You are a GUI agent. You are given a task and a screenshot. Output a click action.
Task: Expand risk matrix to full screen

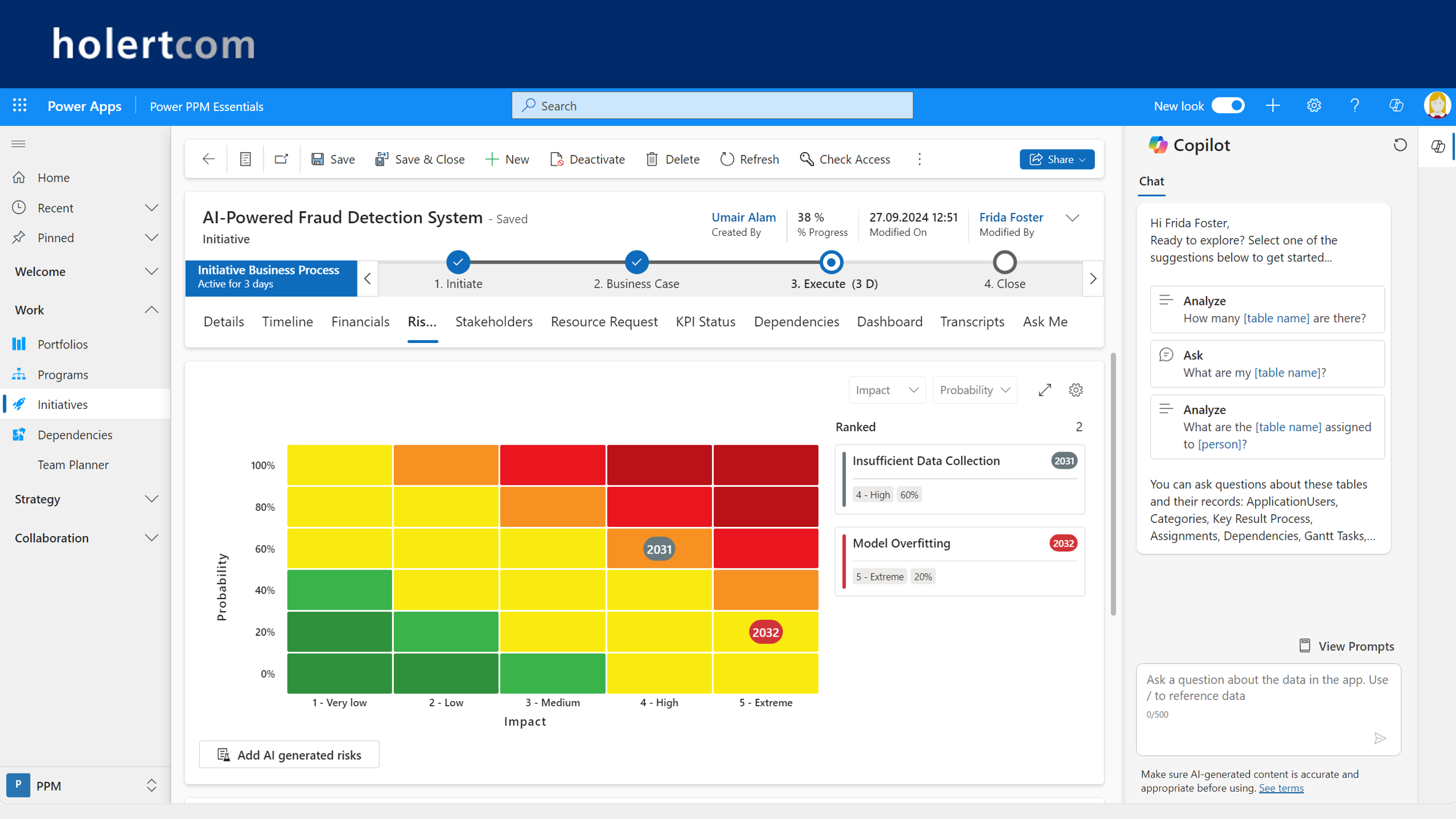click(1044, 390)
